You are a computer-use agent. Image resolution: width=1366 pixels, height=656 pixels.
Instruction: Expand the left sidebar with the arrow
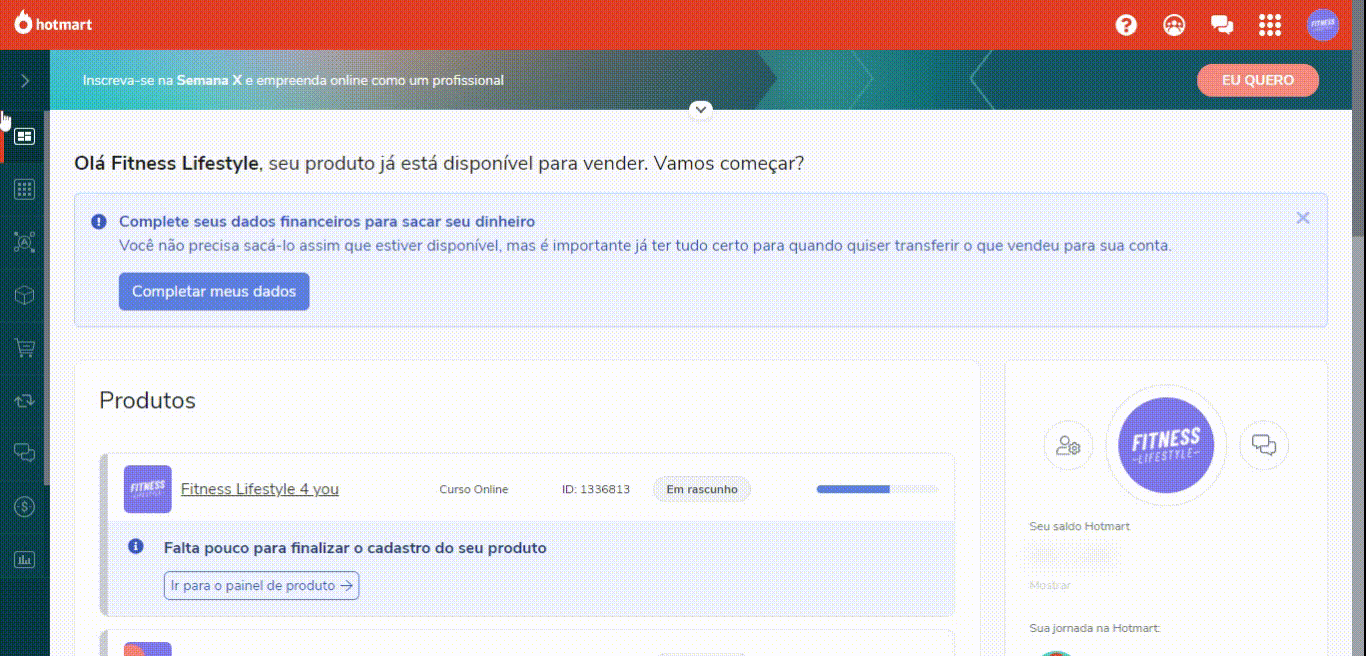click(25, 80)
